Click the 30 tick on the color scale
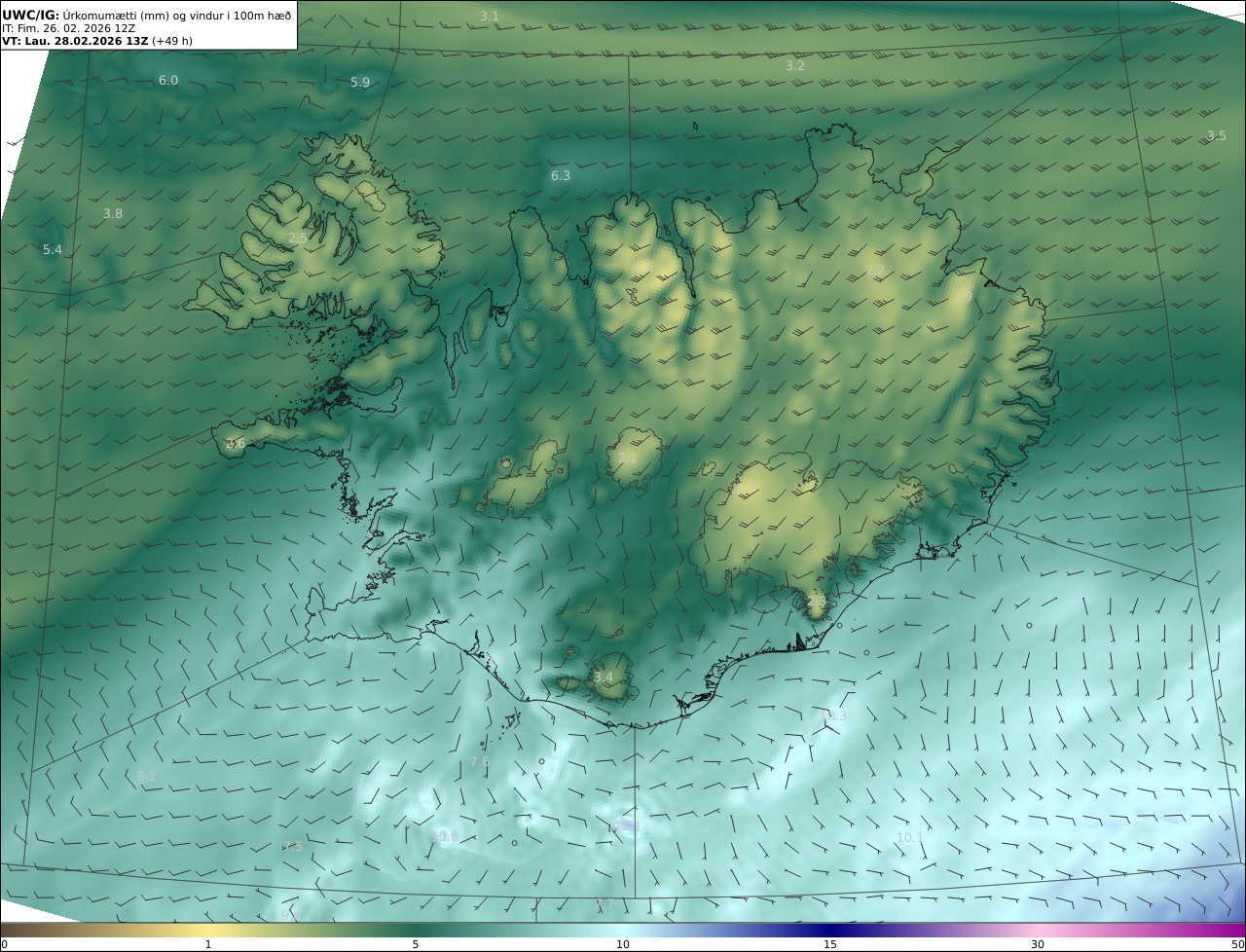 pos(1038,944)
